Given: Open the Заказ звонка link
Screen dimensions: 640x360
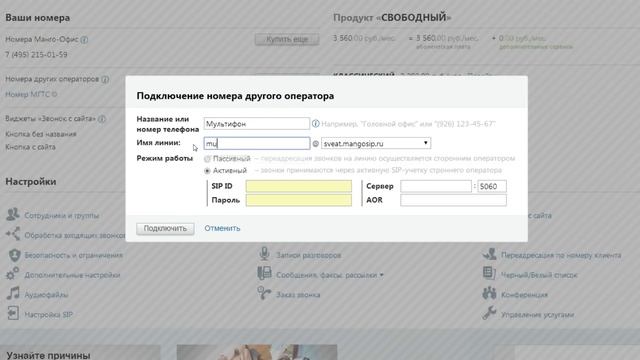Looking at the screenshot, I should coord(298,295).
